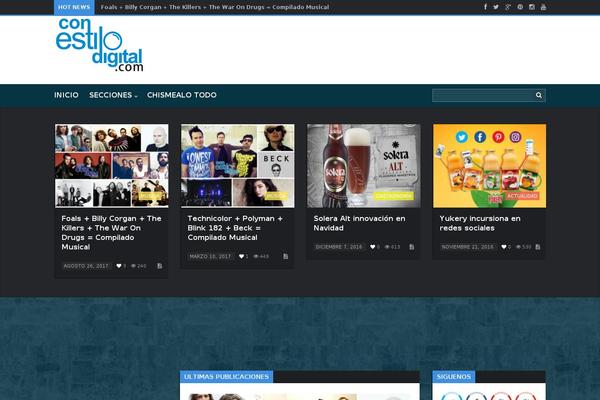Open document icon on Foals post
600x400 pixels.
(160, 266)
